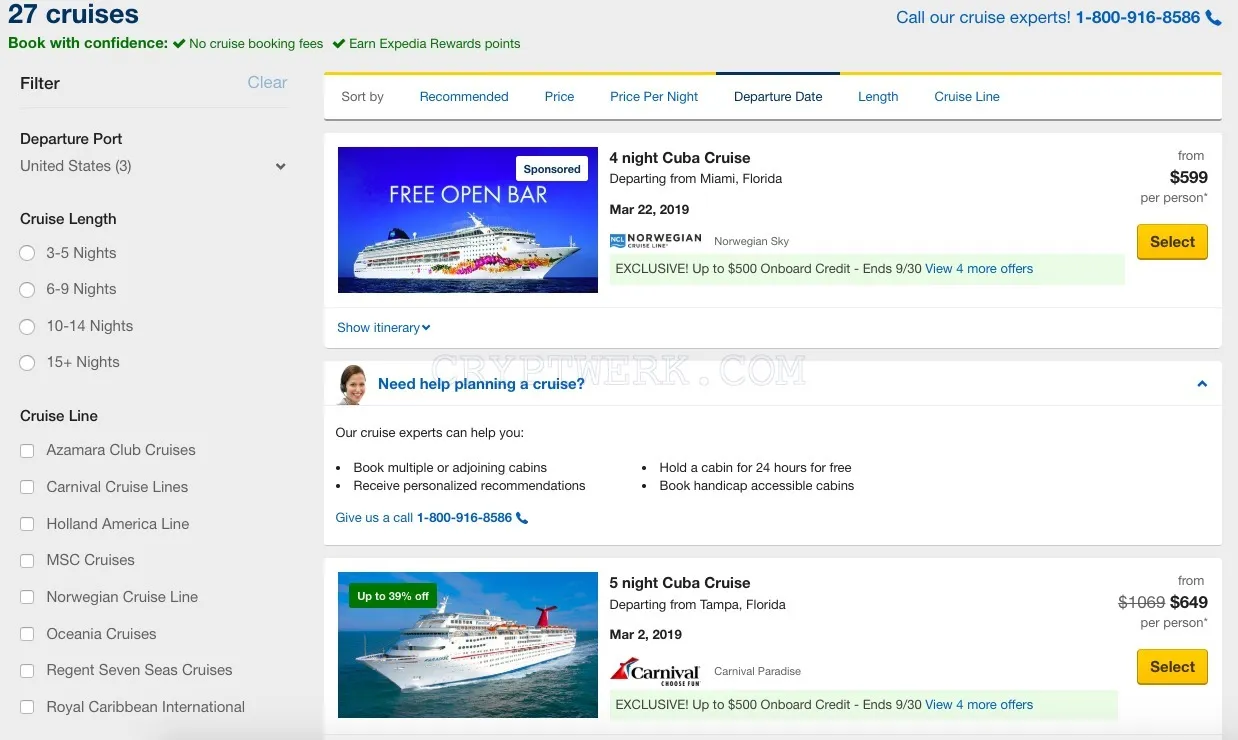The image size is (1238, 740).
Task: Check the Royal Caribbean International checkbox
Action: 28,708
